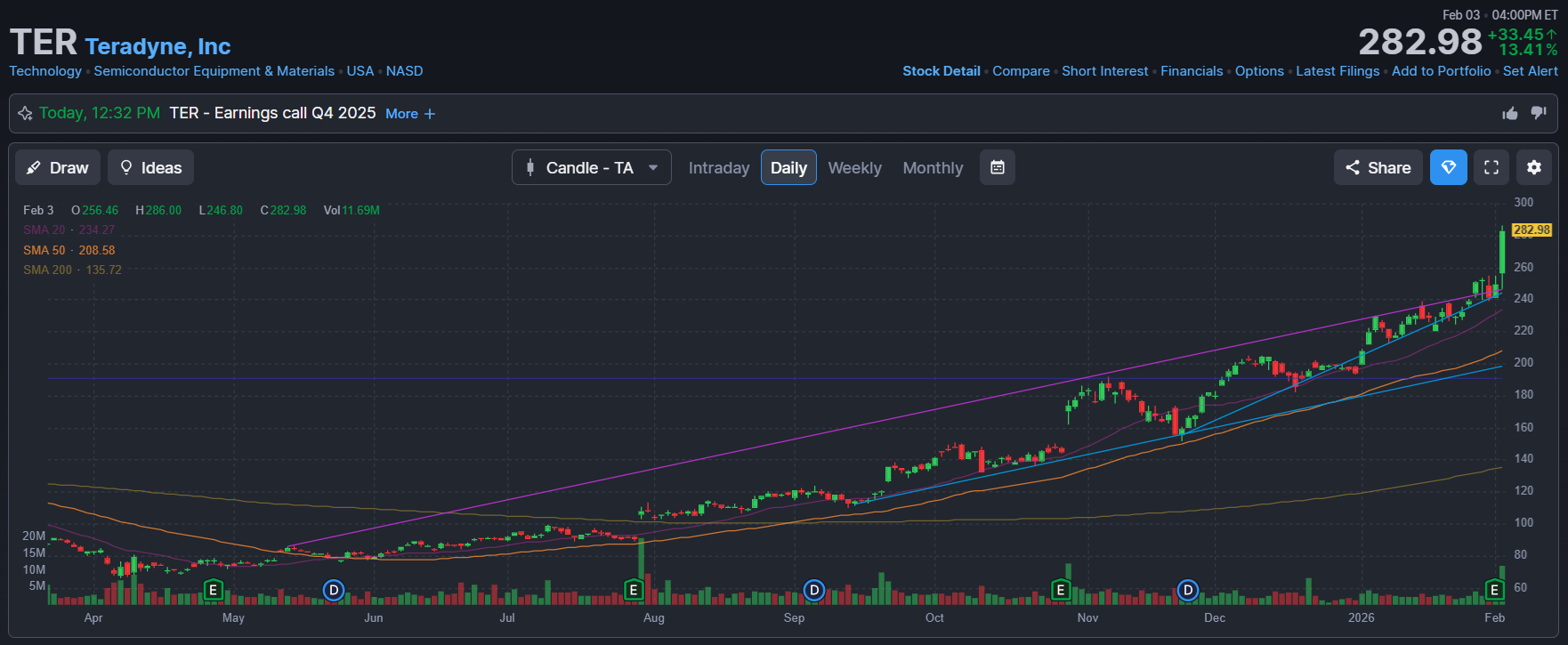Click the Teradyne, Inc company name
1568x645 pixels.
click(x=158, y=46)
